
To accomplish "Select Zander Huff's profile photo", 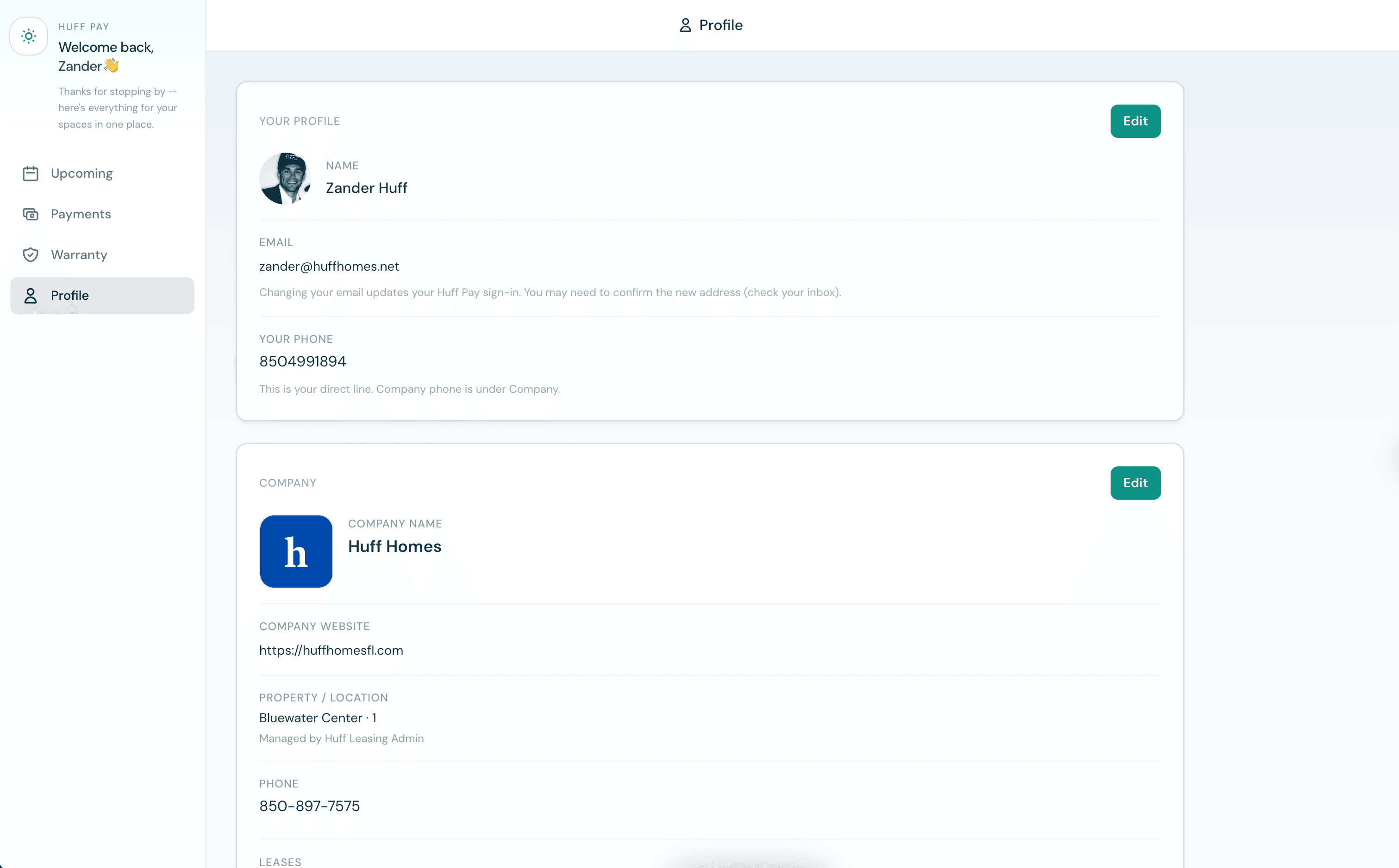I will point(285,179).
